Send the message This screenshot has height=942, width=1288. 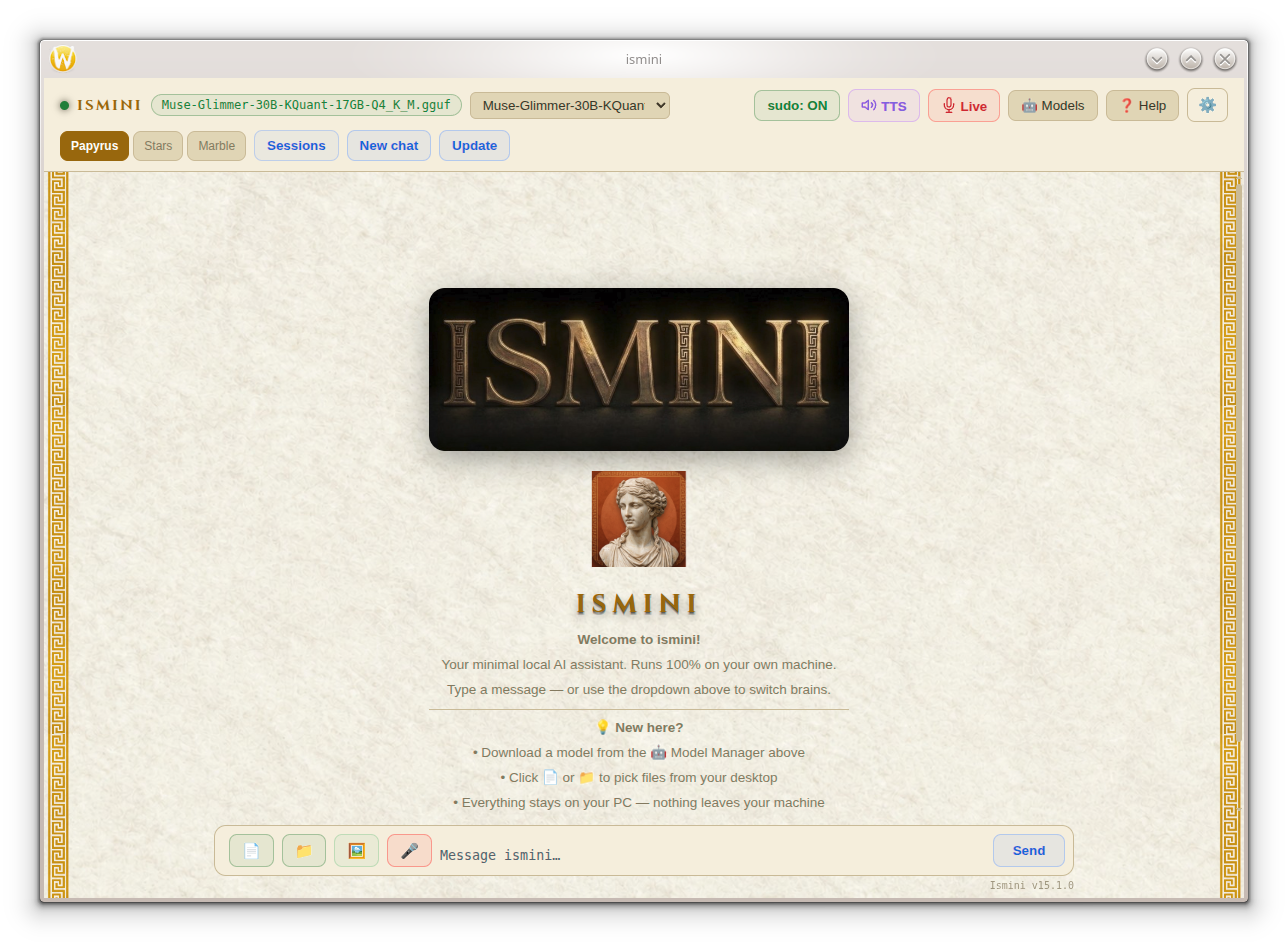point(1029,851)
